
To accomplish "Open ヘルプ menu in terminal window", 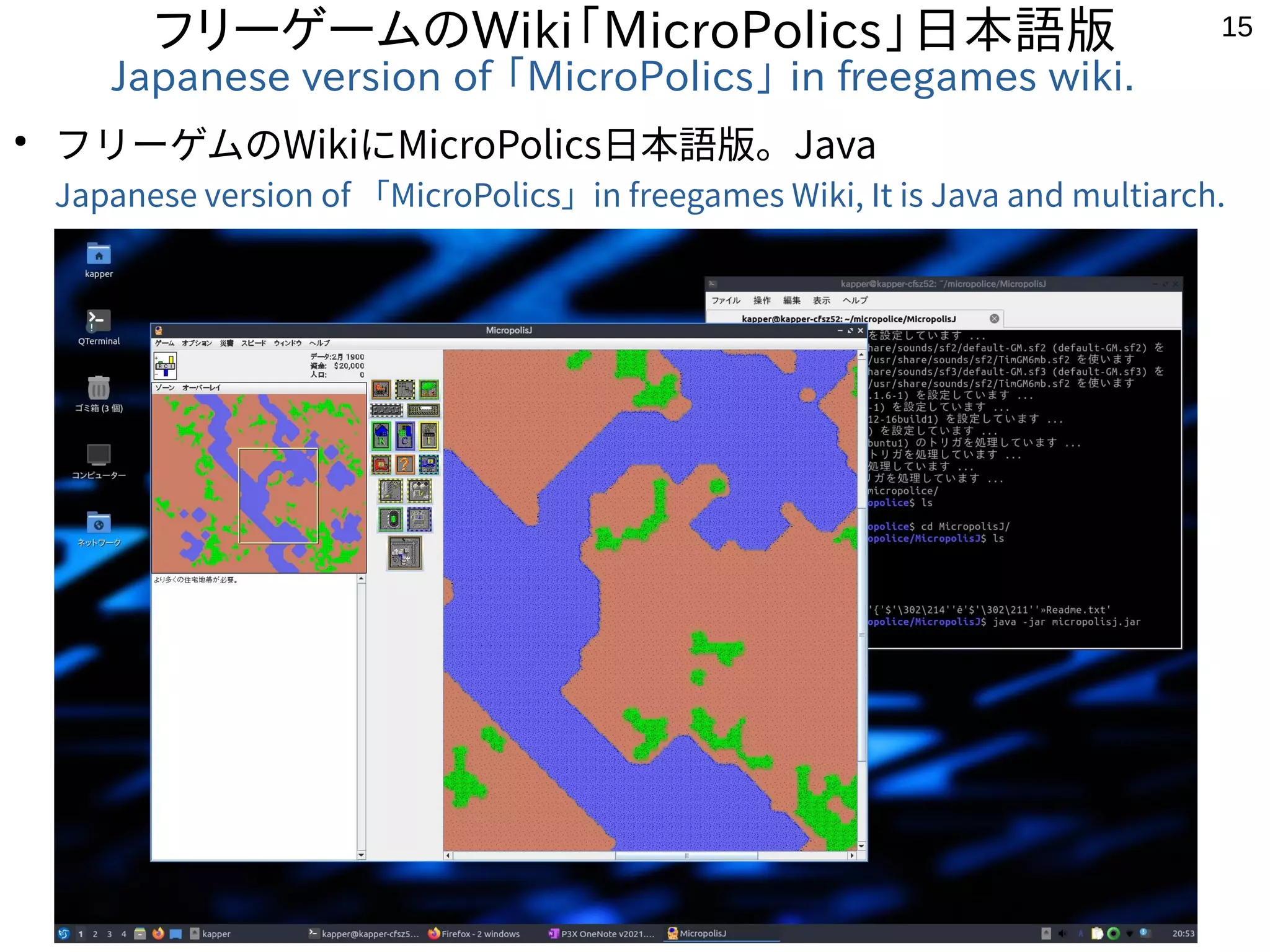I will point(855,301).
